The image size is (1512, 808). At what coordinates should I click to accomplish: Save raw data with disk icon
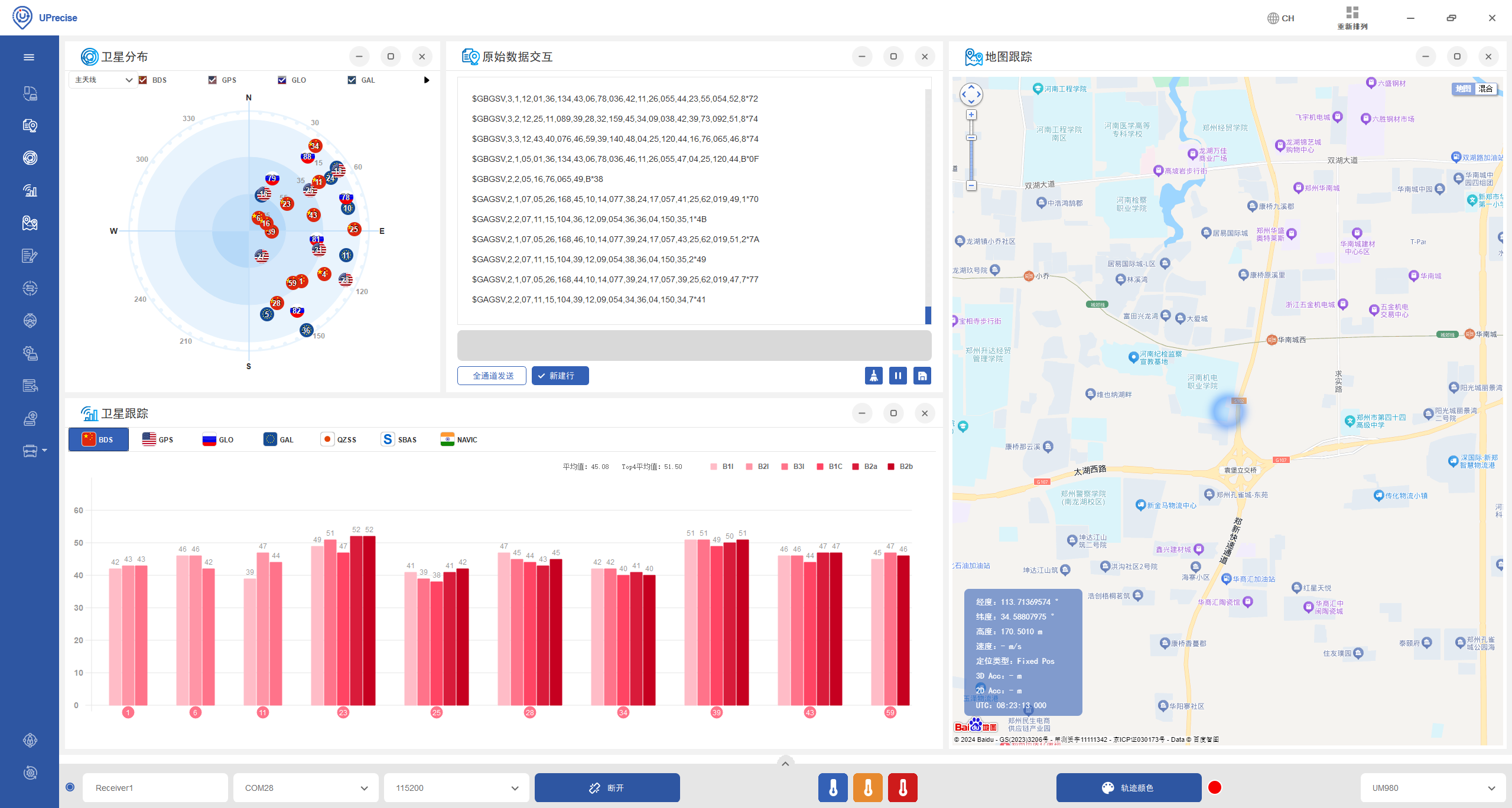(x=922, y=376)
